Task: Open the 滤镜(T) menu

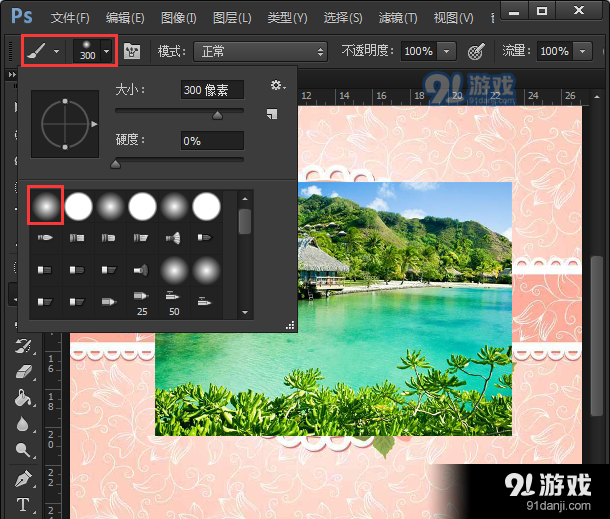Action: coord(398,18)
